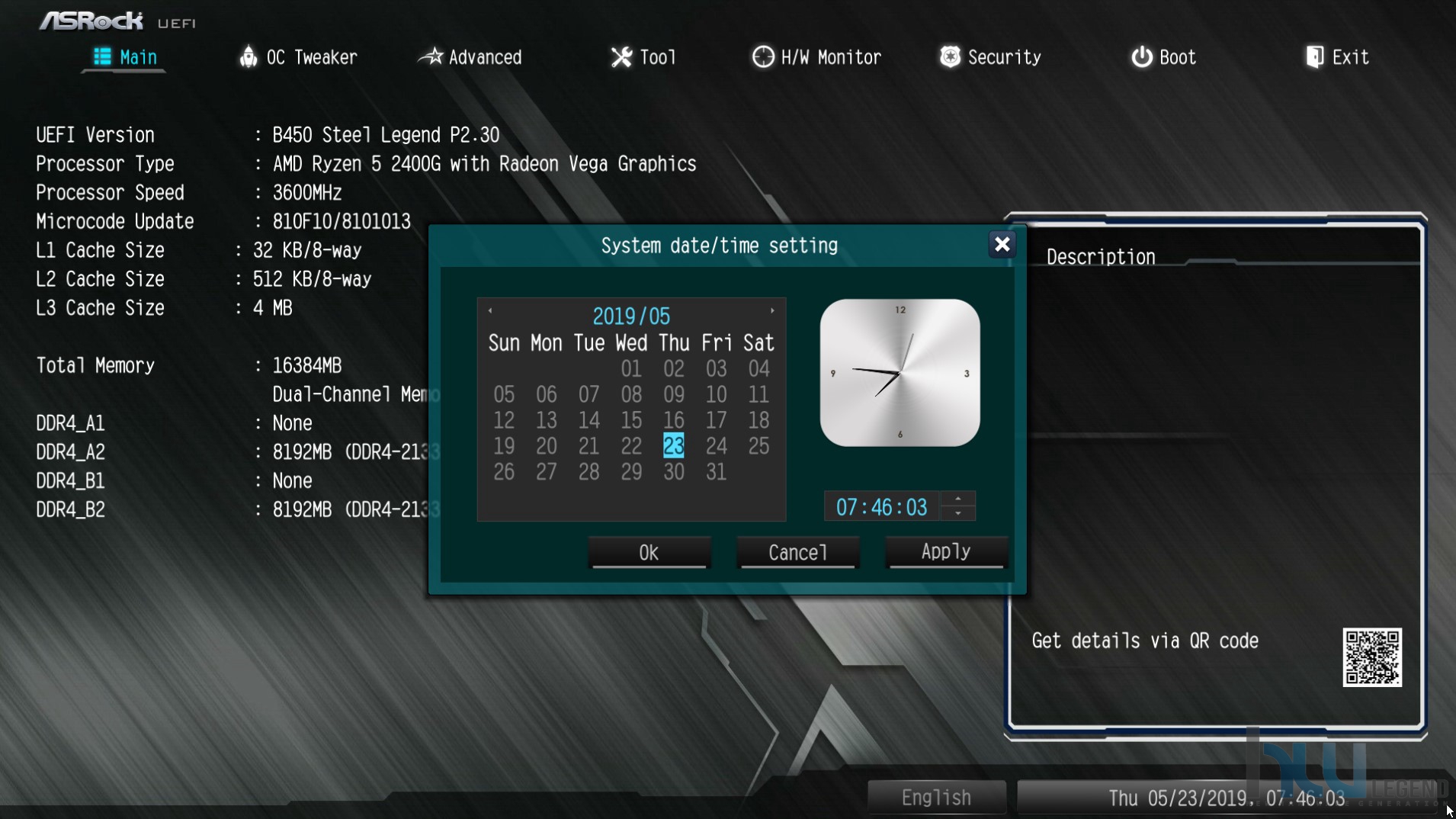Select day 28 in calendar

pyautogui.click(x=588, y=472)
